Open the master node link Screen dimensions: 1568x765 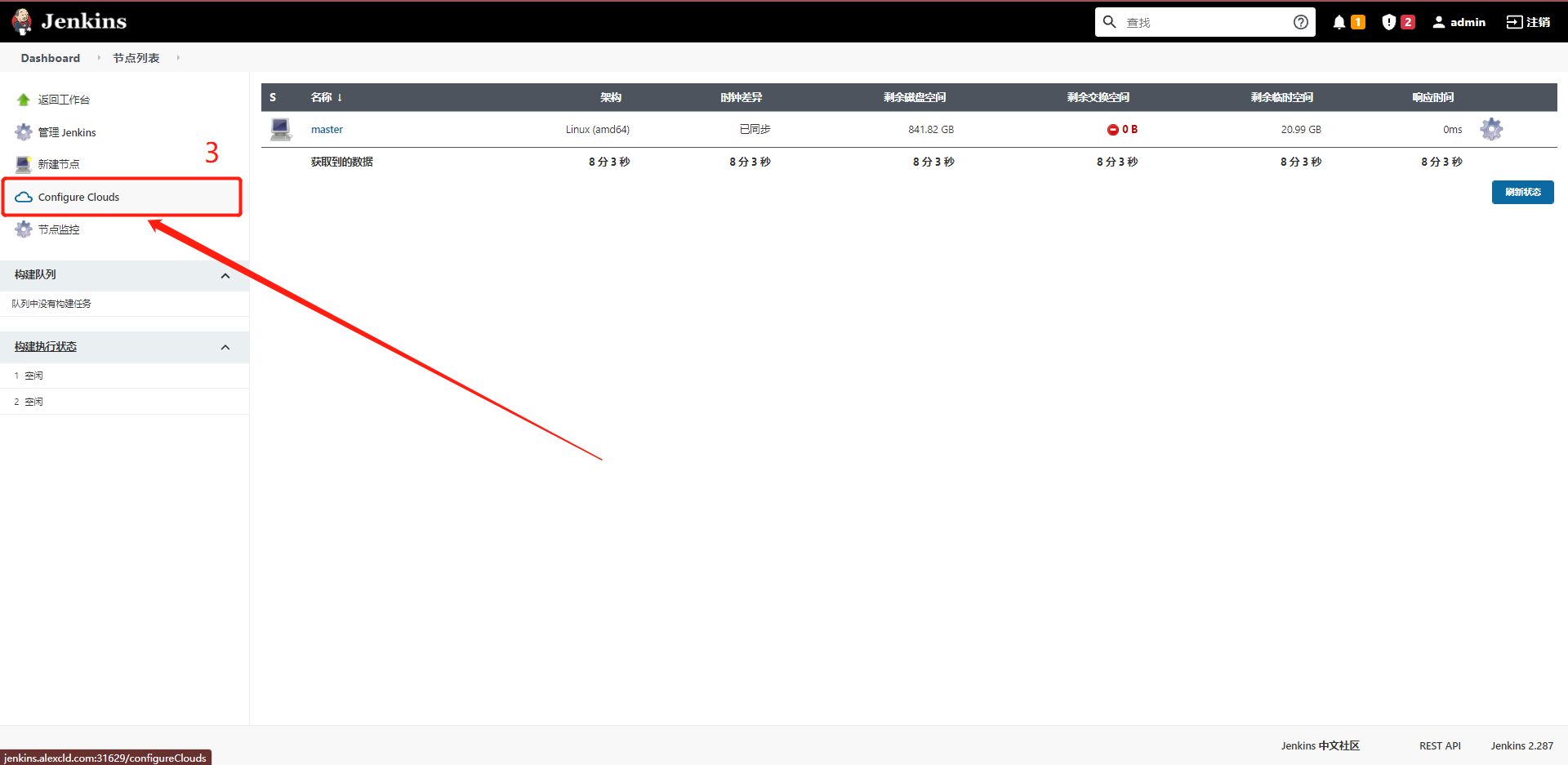coord(327,129)
